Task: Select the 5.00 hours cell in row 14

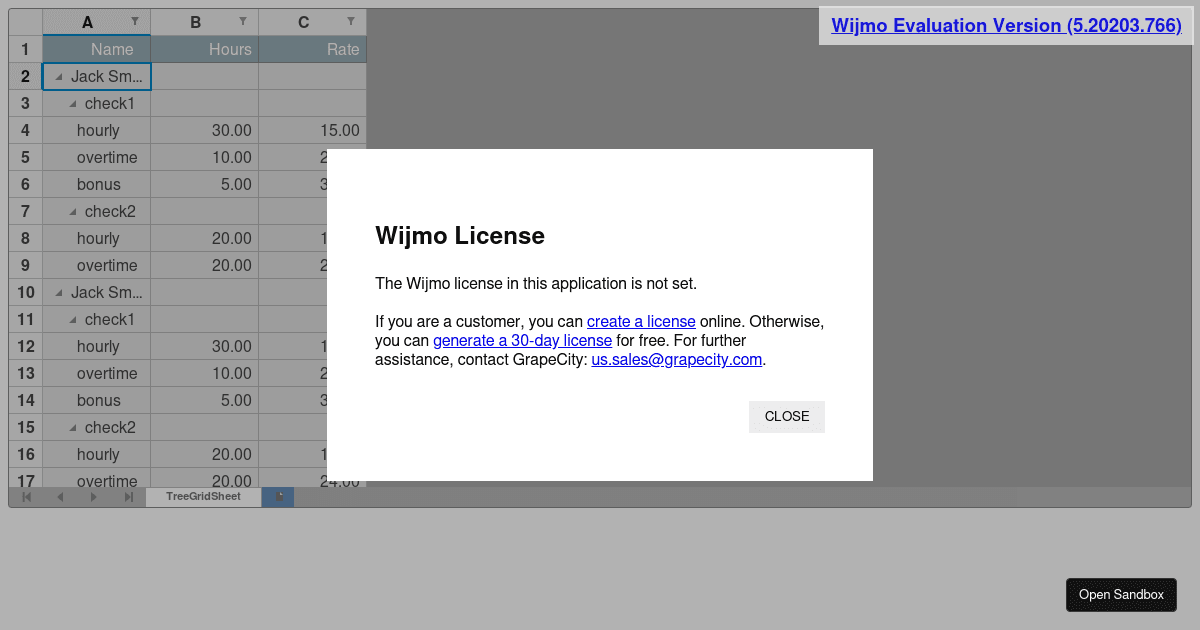Action: click(x=205, y=400)
